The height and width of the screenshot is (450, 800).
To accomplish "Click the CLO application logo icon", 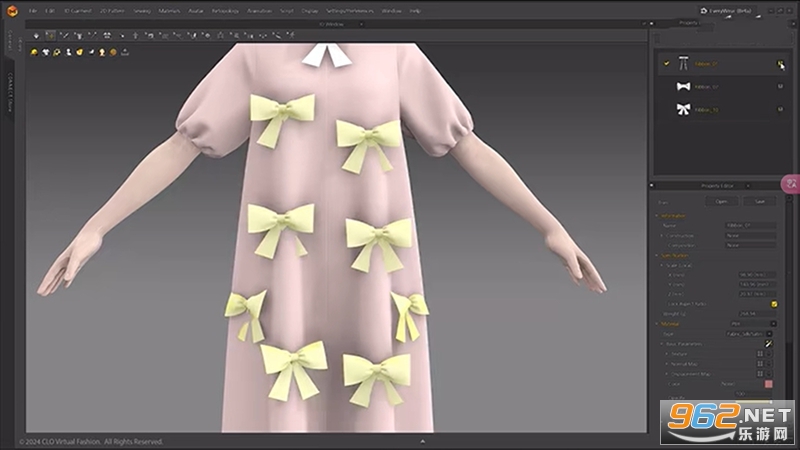I will pos(12,11).
